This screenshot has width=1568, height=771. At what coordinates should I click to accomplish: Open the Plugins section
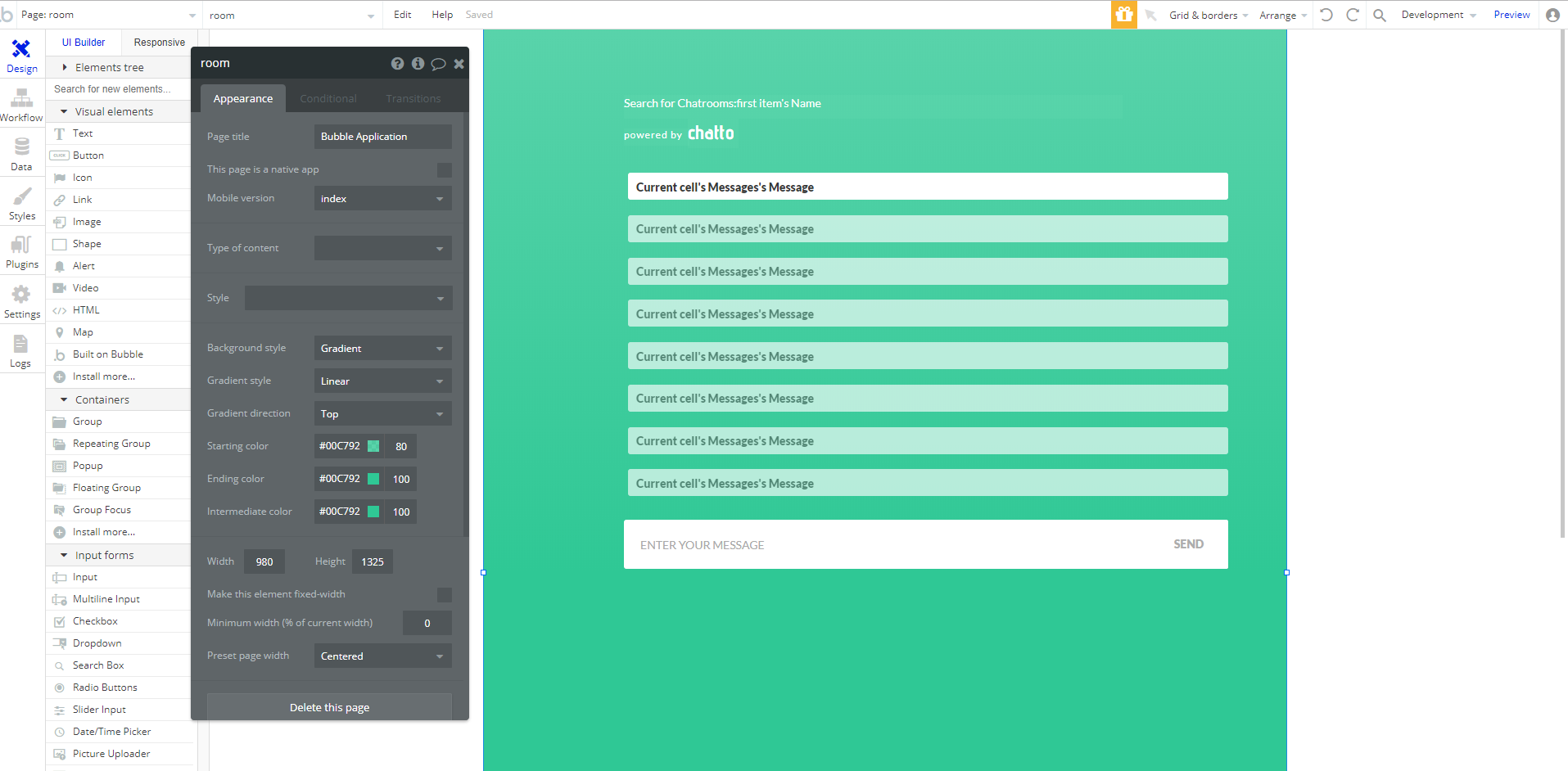(x=22, y=253)
